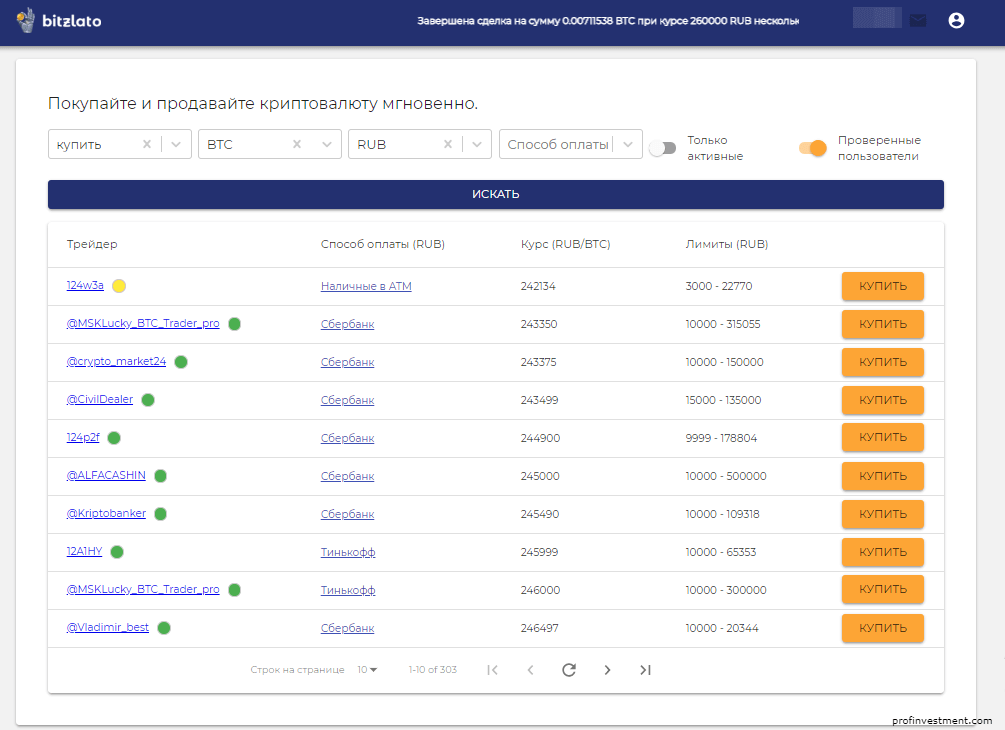Click the green status dot next to 12A1HY
Viewport: 1005px width, 730px height.
click(x=117, y=552)
